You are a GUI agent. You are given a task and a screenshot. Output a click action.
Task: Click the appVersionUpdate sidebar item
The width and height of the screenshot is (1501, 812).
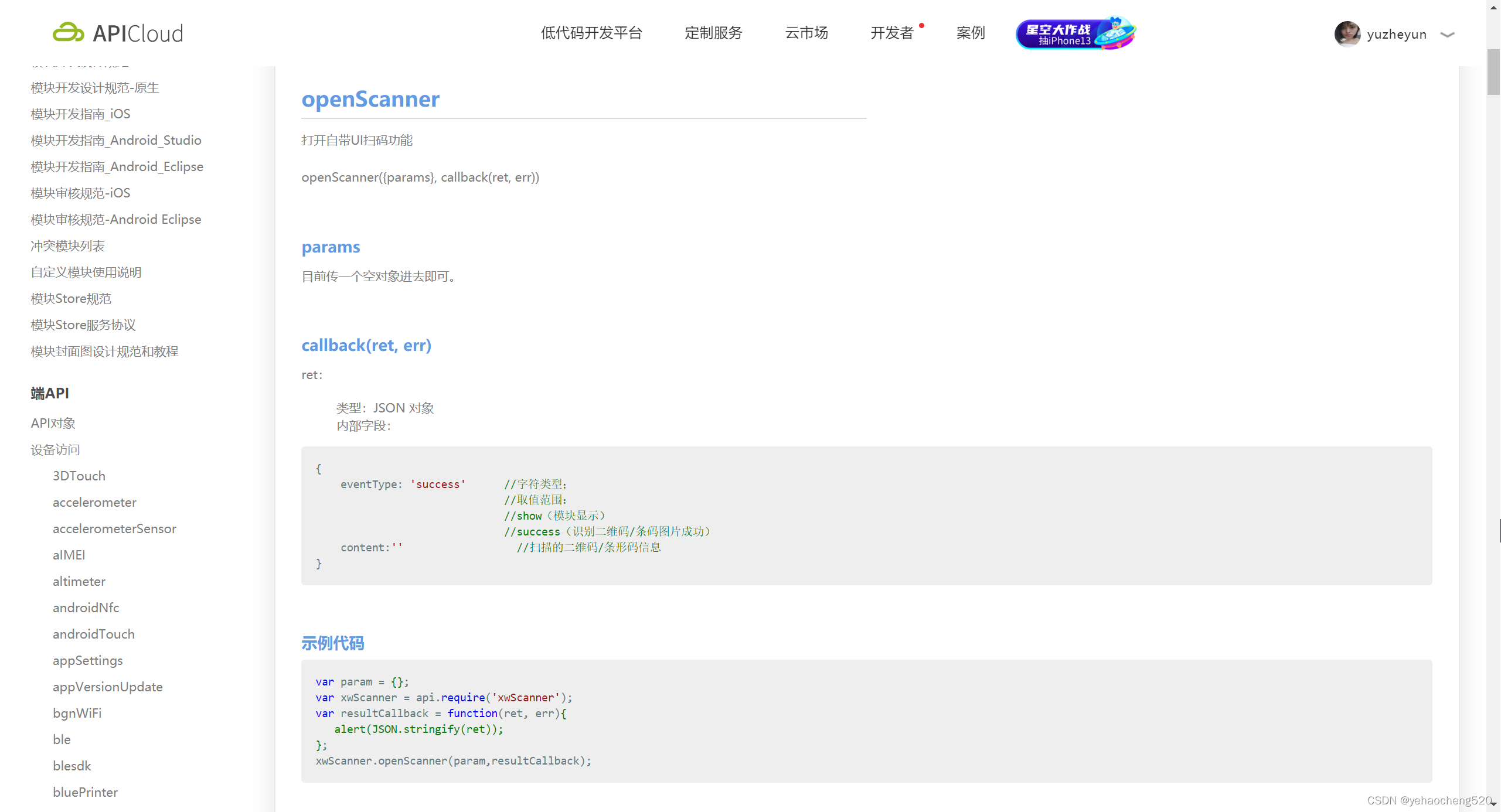coord(107,687)
